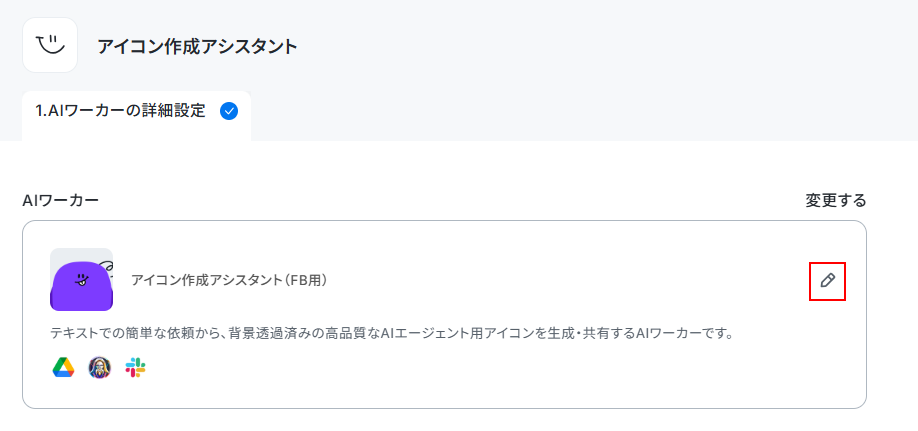Select the purple character avatar thumbnail
Screen dimensions: 918x431
(81, 279)
